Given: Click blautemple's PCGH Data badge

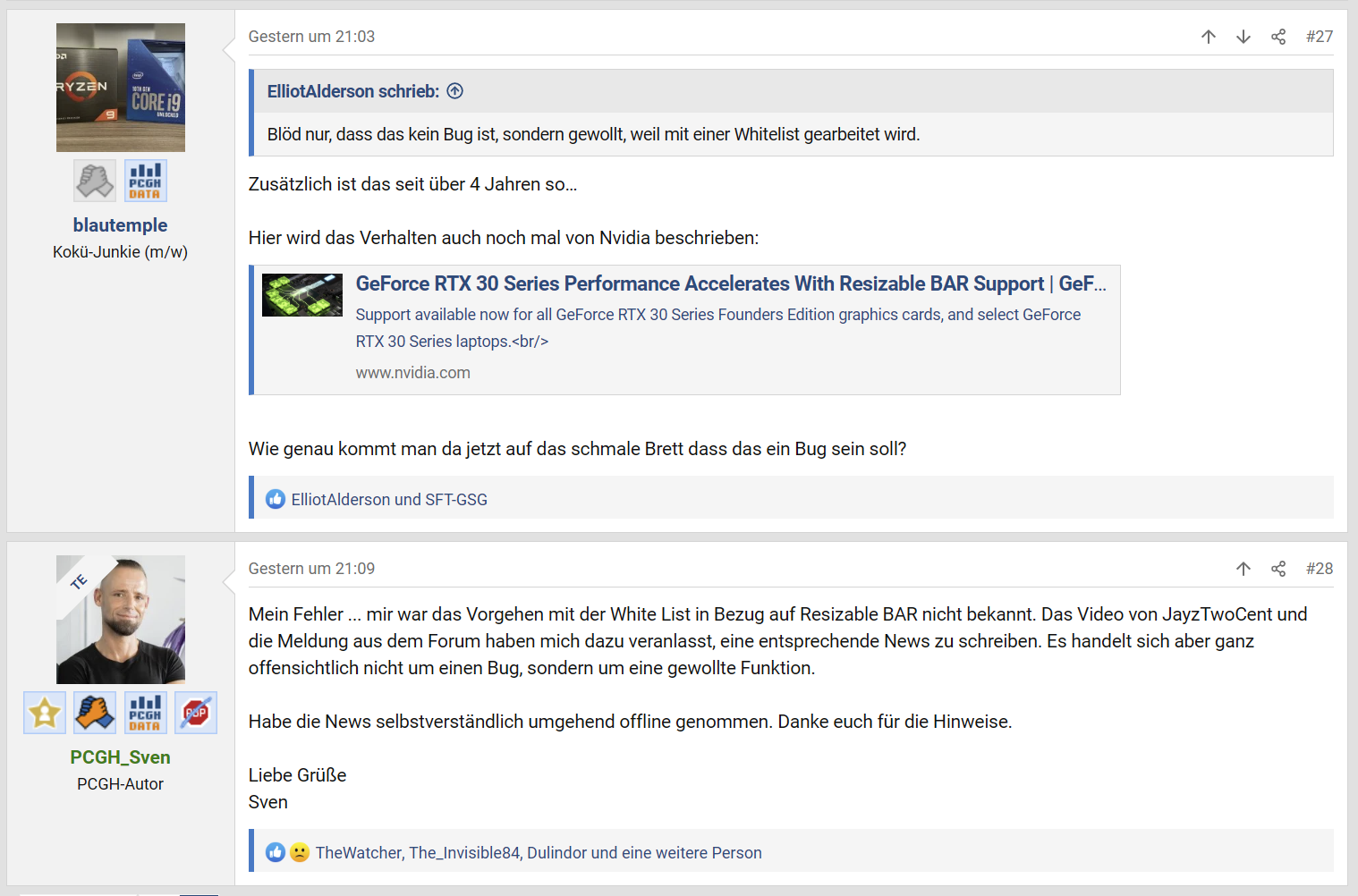Looking at the screenshot, I should point(145,181).
